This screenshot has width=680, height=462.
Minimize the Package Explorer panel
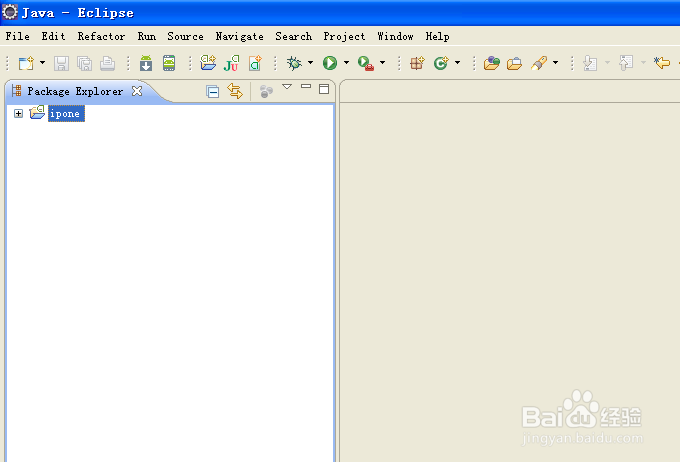click(x=306, y=86)
